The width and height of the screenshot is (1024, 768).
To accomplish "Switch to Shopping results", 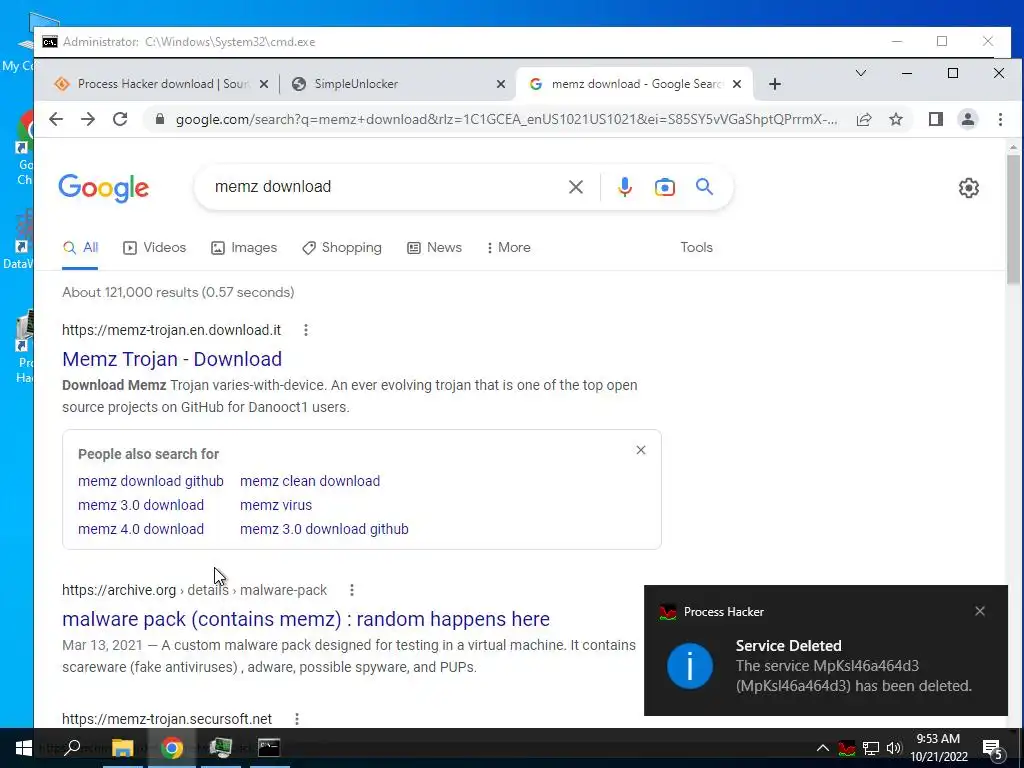I will 342,248.
